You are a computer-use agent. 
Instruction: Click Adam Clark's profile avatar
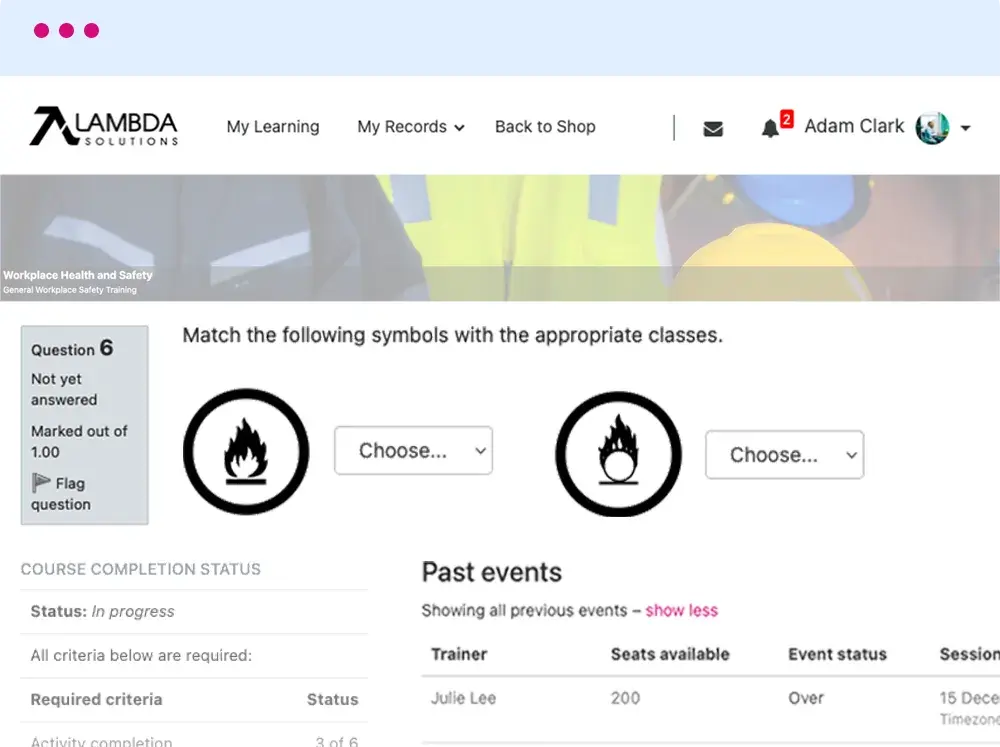point(932,128)
